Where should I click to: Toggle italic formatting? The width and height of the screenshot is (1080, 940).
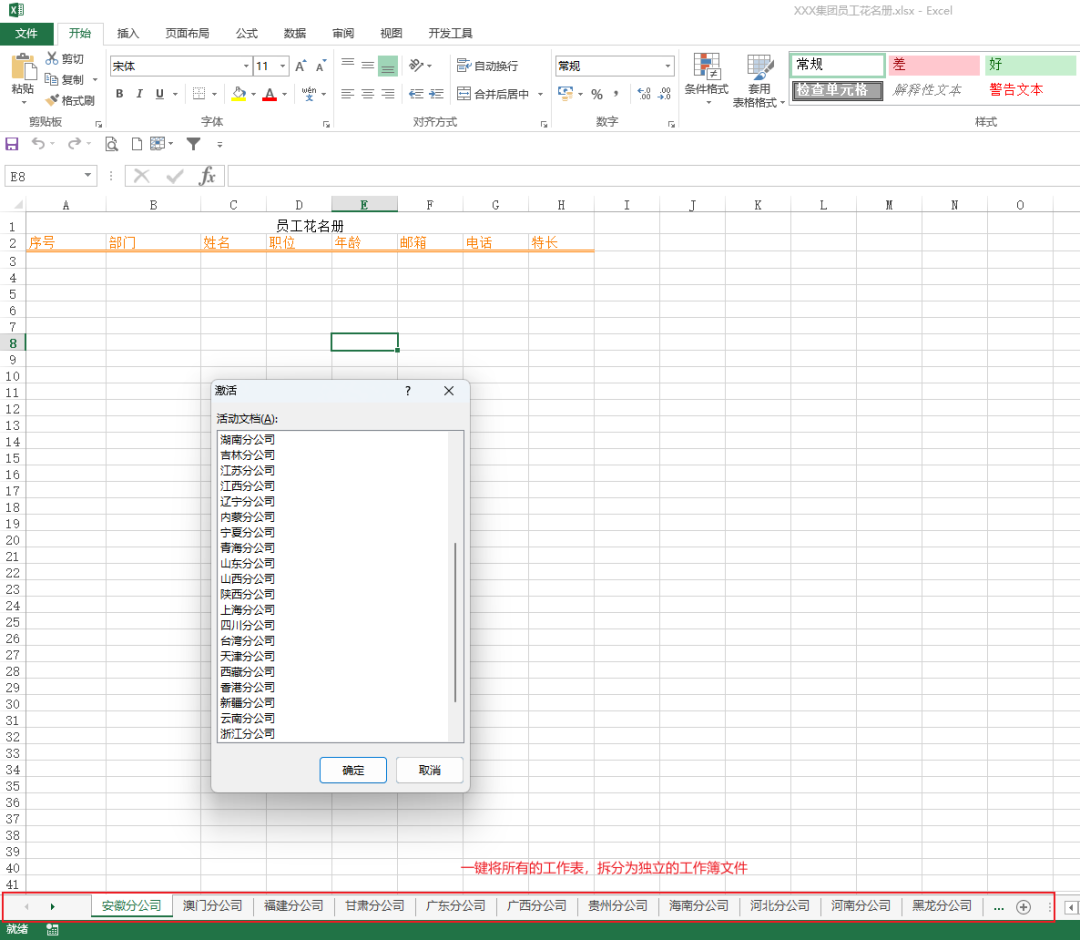click(x=140, y=94)
